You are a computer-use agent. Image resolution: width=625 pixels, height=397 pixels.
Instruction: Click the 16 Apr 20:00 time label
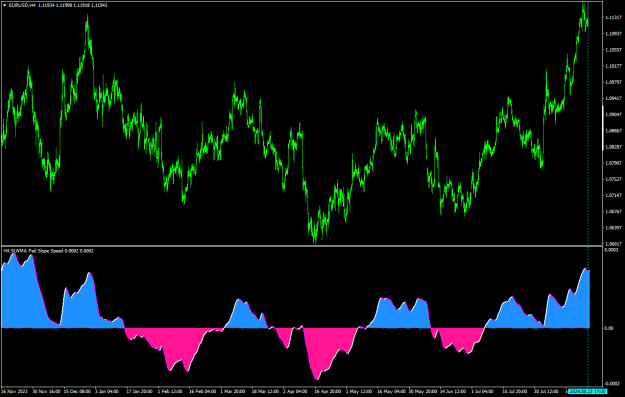328,391
